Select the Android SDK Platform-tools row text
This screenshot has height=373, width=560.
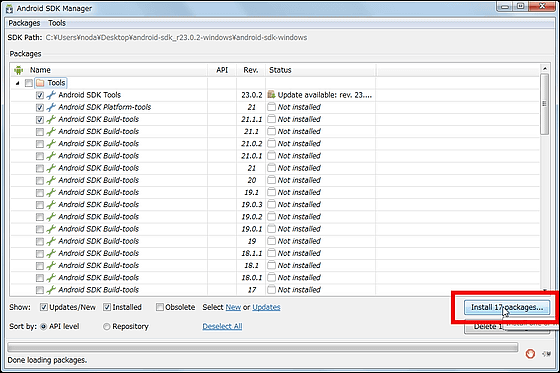pos(105,107)
